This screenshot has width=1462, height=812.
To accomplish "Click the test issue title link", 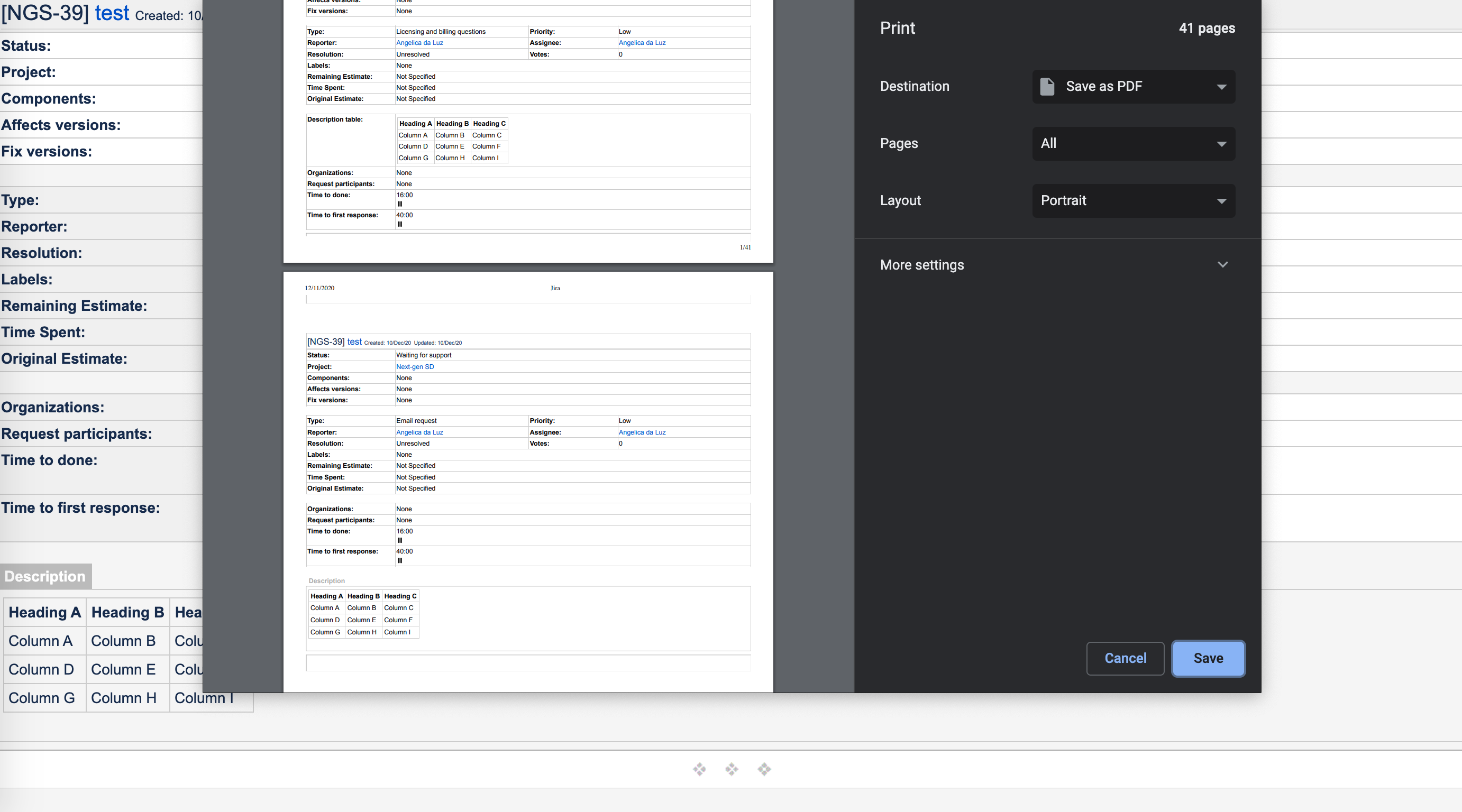I will [x=355, y=342].
